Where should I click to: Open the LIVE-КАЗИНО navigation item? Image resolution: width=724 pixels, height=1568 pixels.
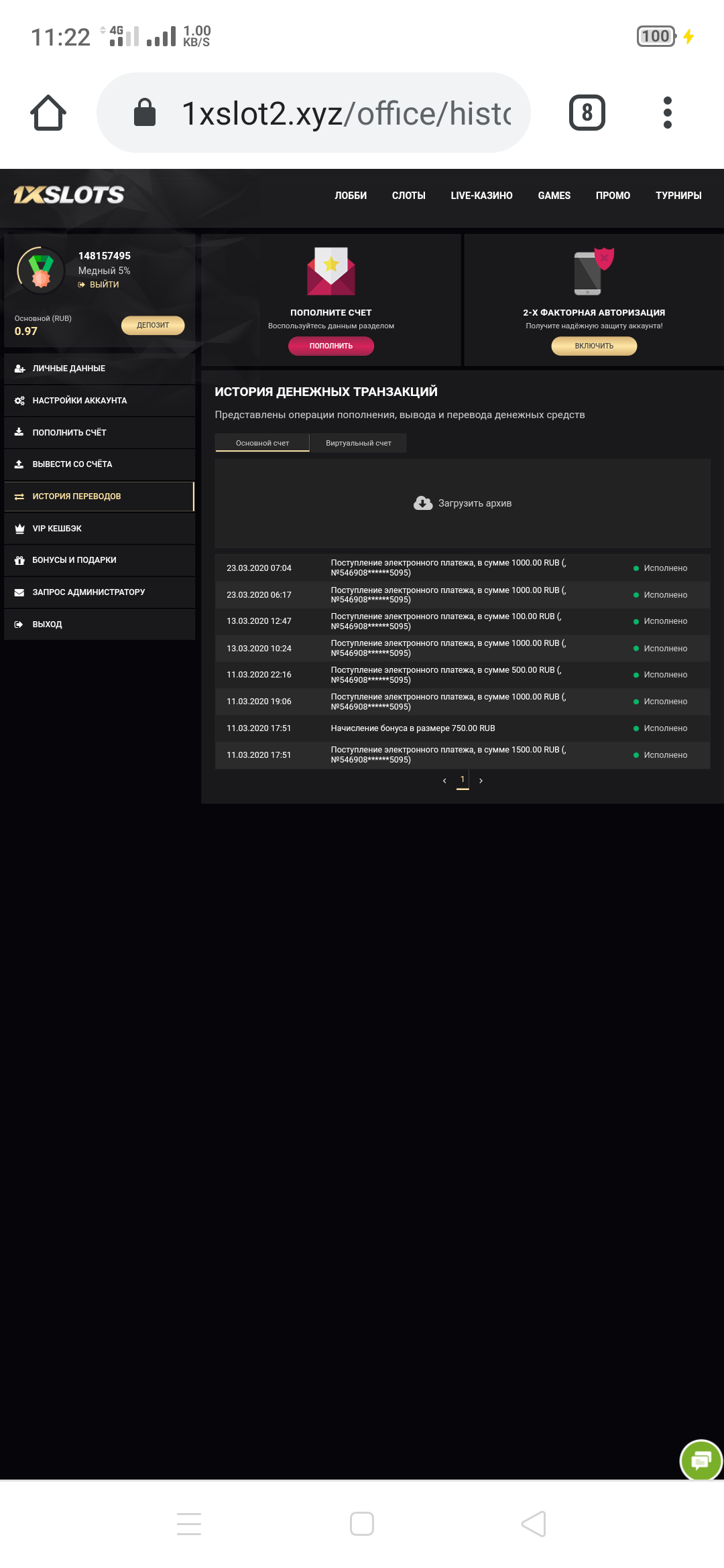481,196
